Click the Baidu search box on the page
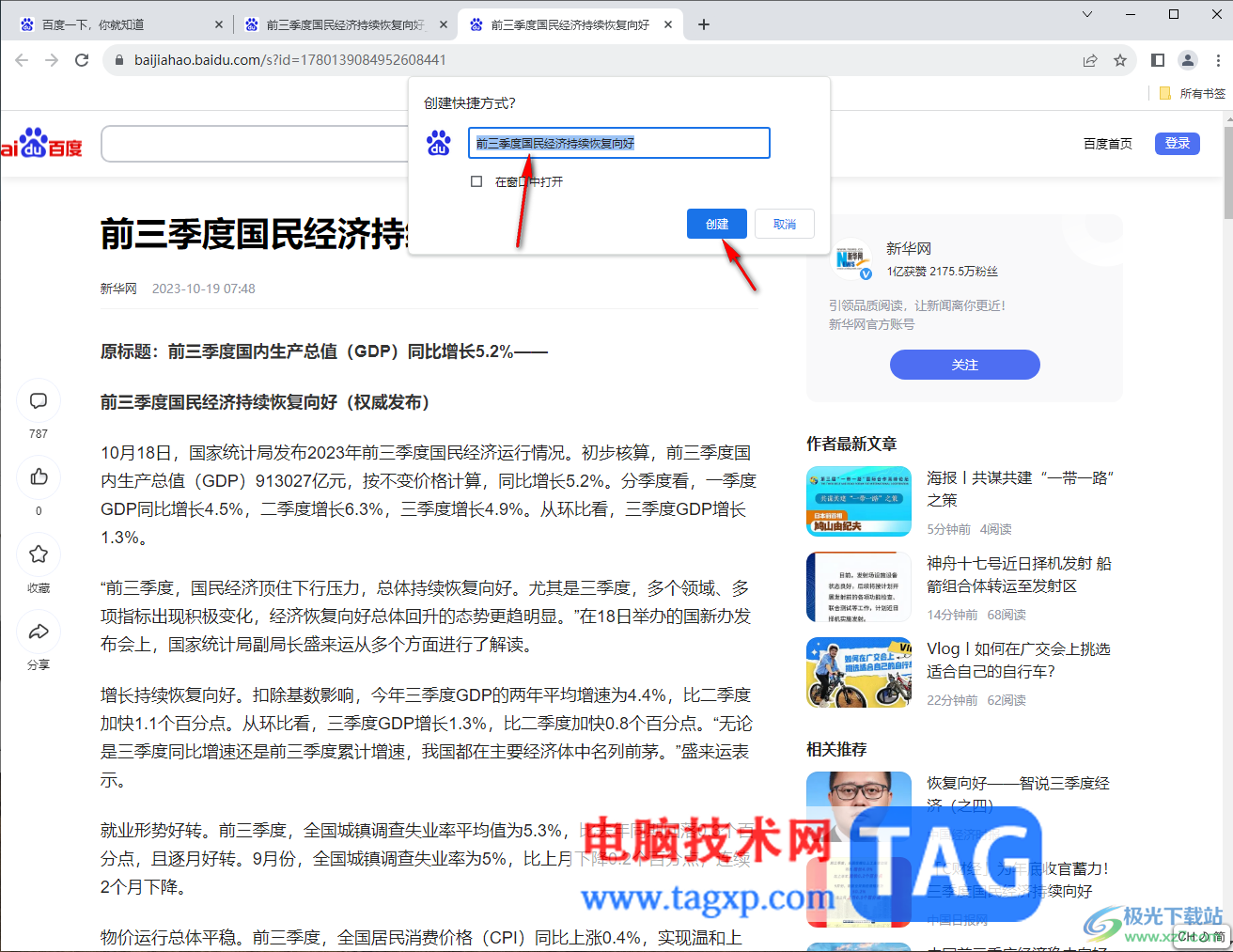This screenshot has width=1233, height=952. point(255,144)
